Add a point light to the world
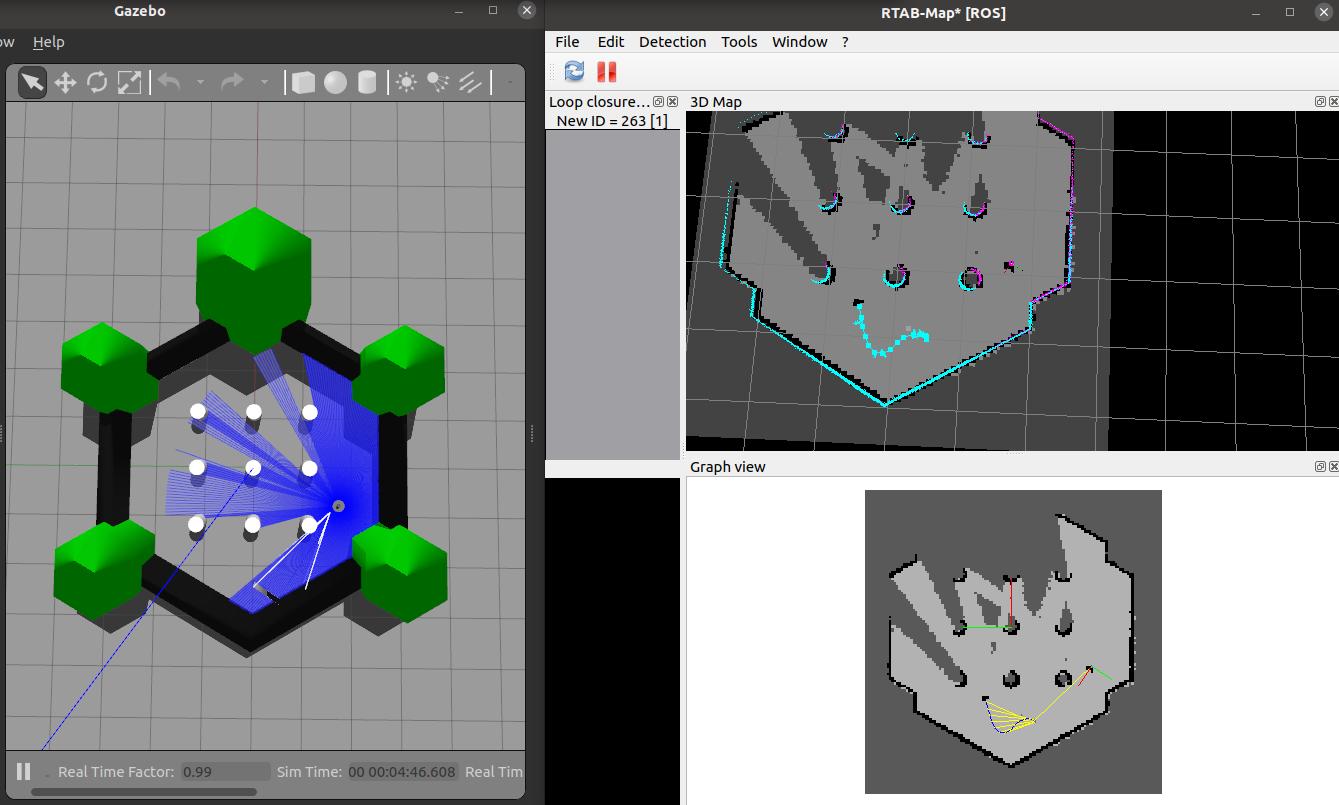The height and width of the screenshot is (805, 1339). tap(406, 82)
